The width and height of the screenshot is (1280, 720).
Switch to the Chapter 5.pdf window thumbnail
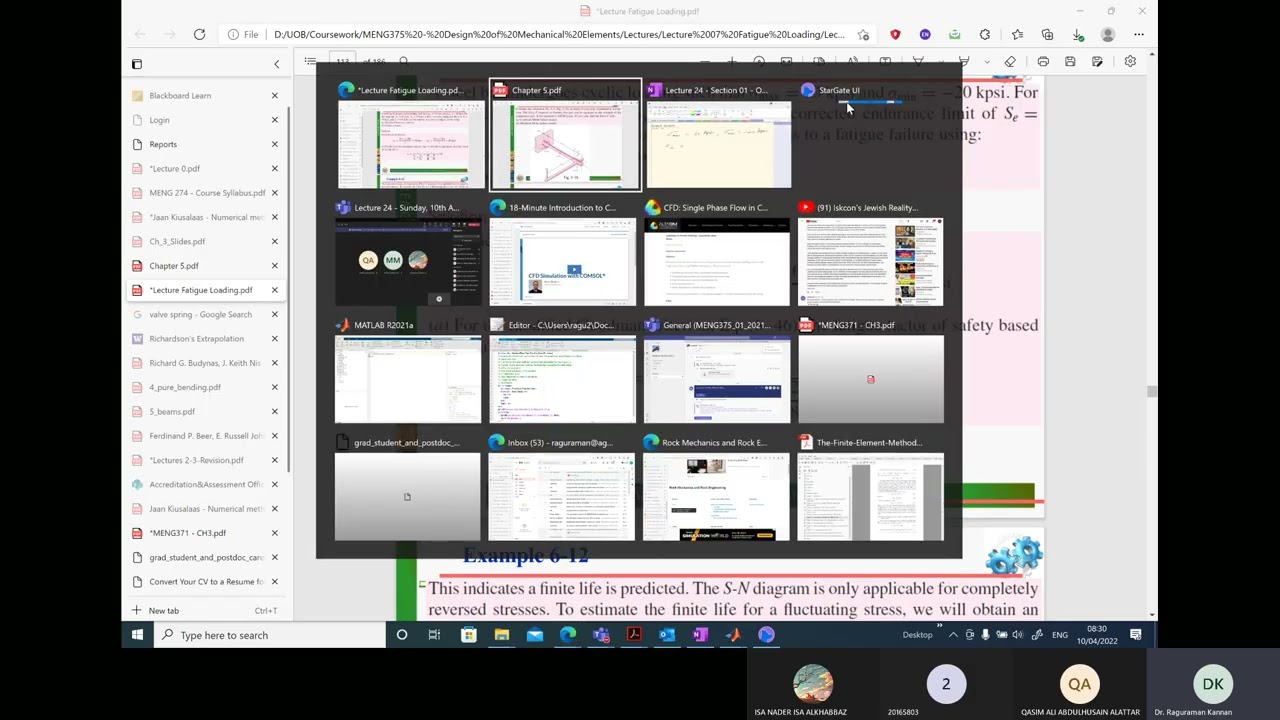pos(565,135)
